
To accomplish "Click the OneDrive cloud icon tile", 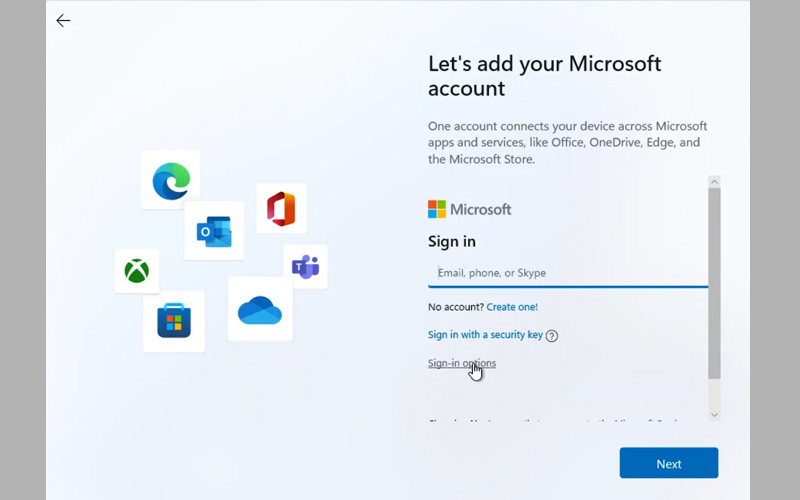I will tap(260, 309).
